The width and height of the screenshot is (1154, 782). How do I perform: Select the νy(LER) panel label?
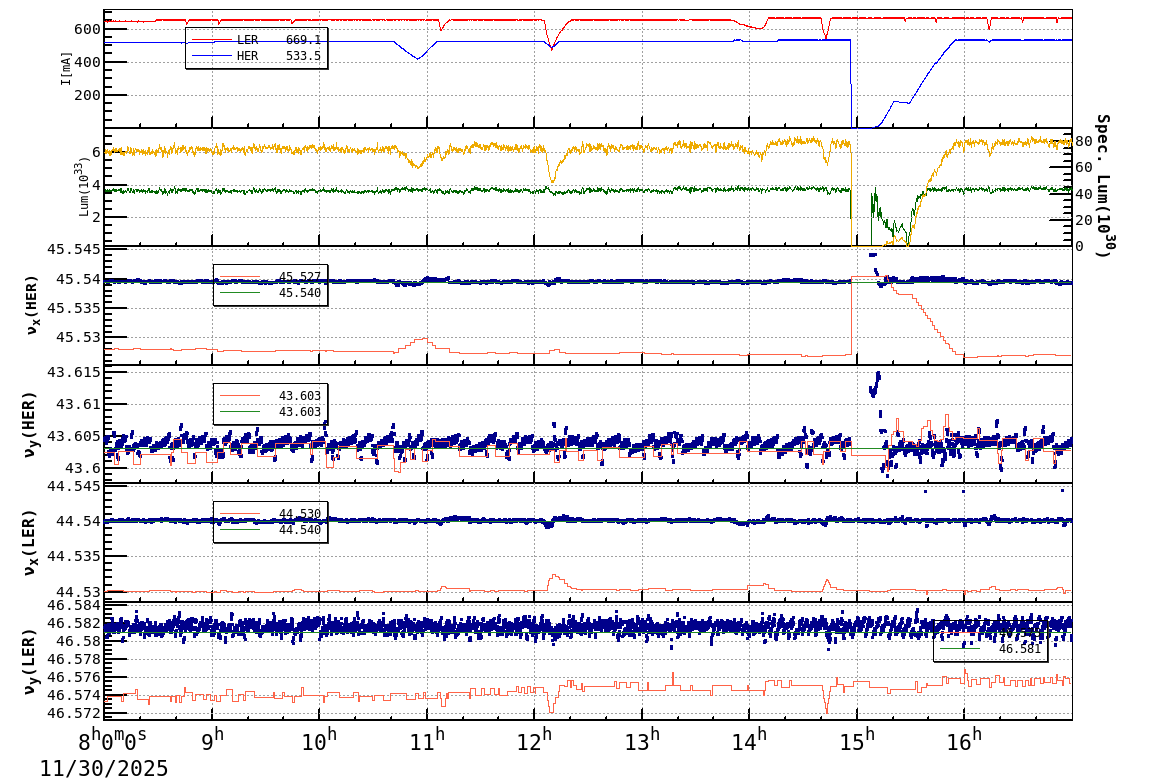click(29, 658)
